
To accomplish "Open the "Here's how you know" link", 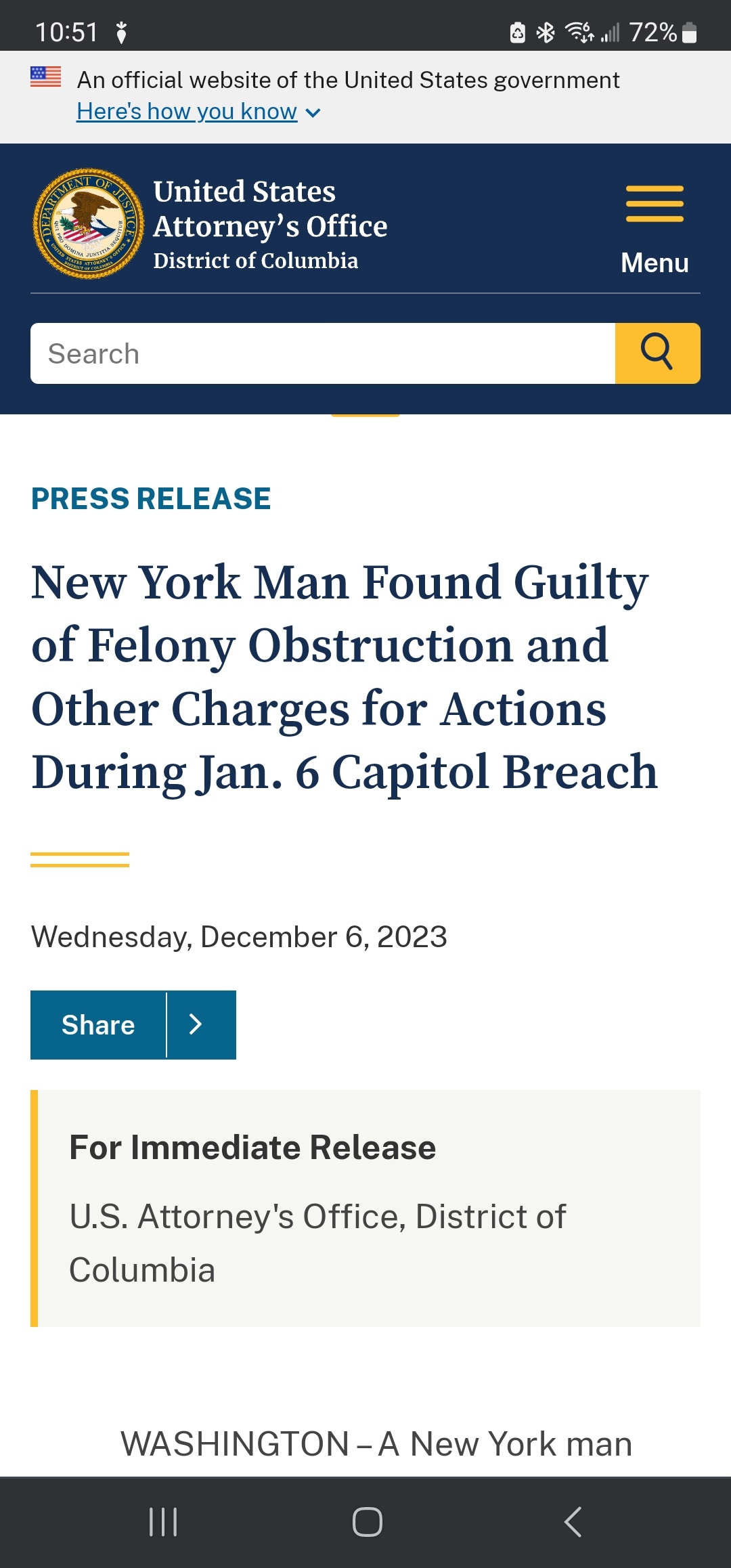I will click(x=187, y=111).
